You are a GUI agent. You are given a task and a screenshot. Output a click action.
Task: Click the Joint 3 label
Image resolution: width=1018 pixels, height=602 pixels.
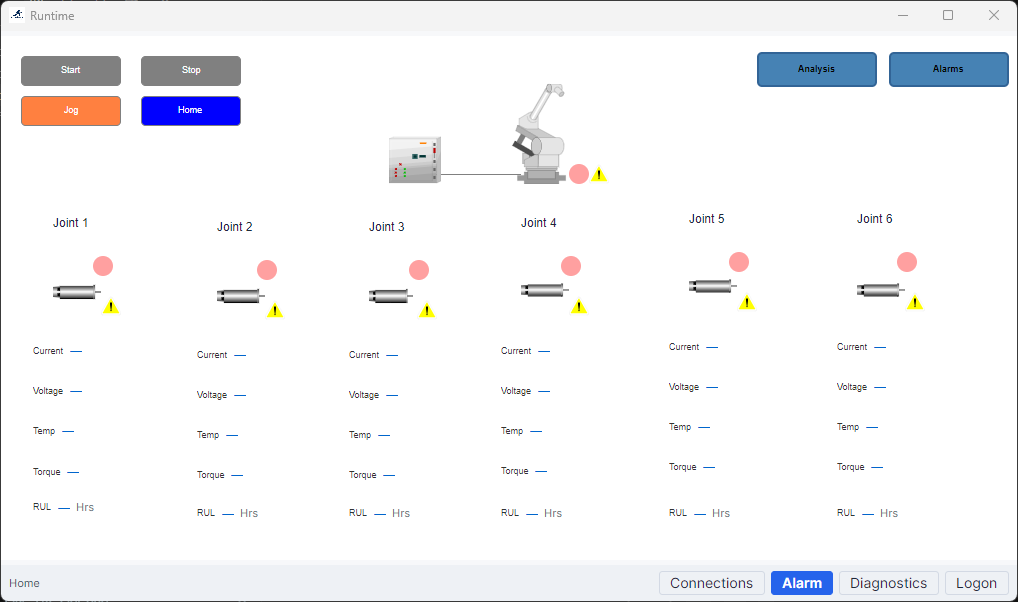[386, 227]
